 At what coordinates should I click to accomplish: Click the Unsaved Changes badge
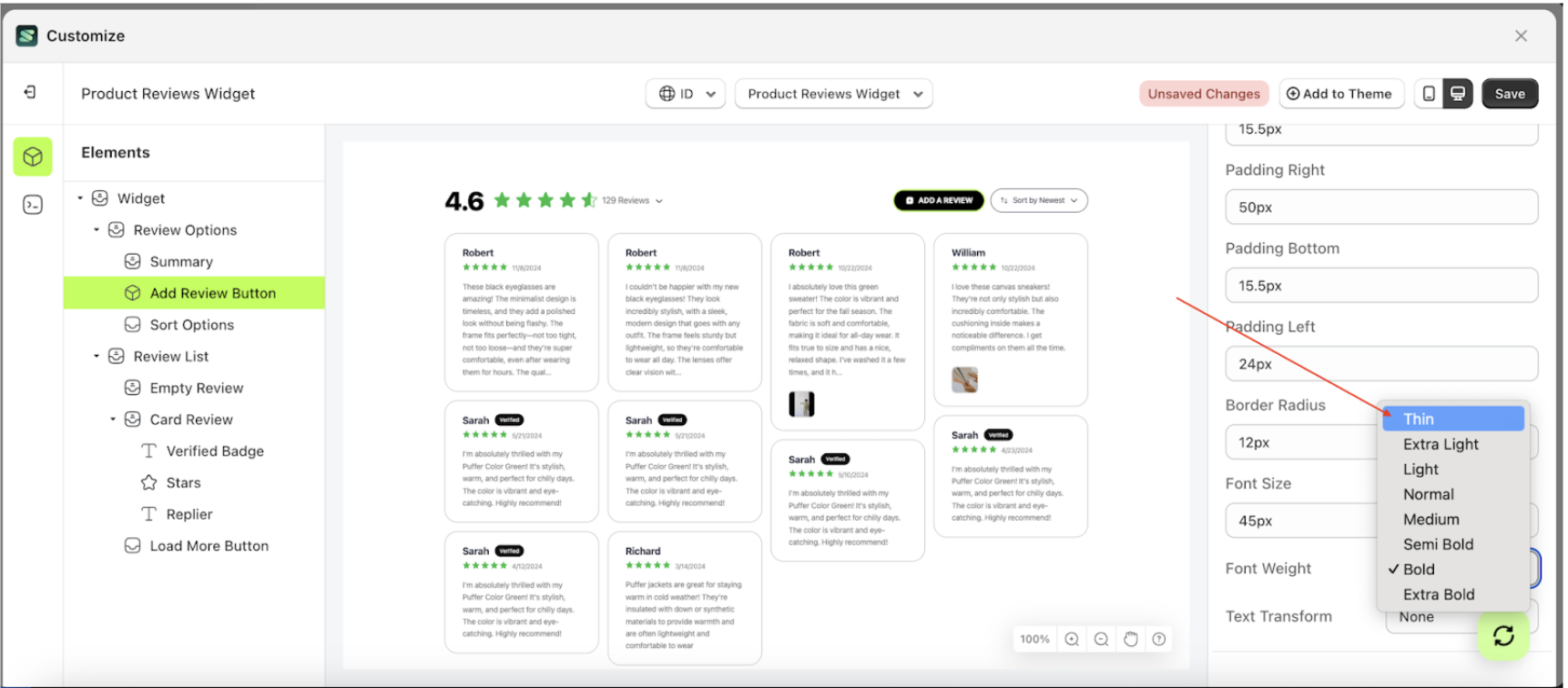point(1204,94)
